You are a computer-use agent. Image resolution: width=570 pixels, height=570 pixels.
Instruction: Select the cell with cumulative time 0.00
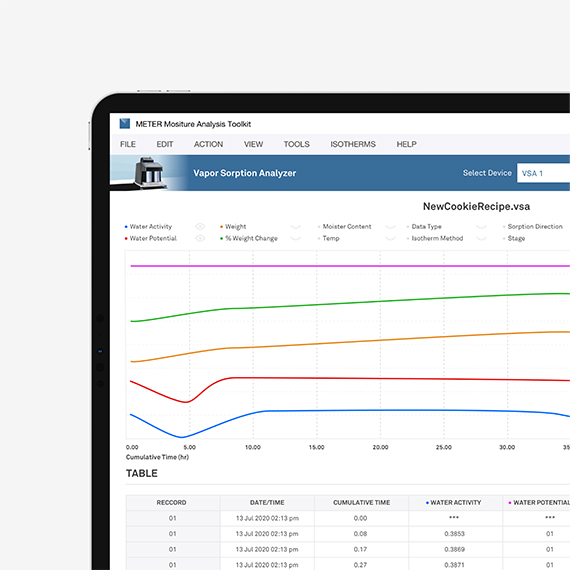361,518
